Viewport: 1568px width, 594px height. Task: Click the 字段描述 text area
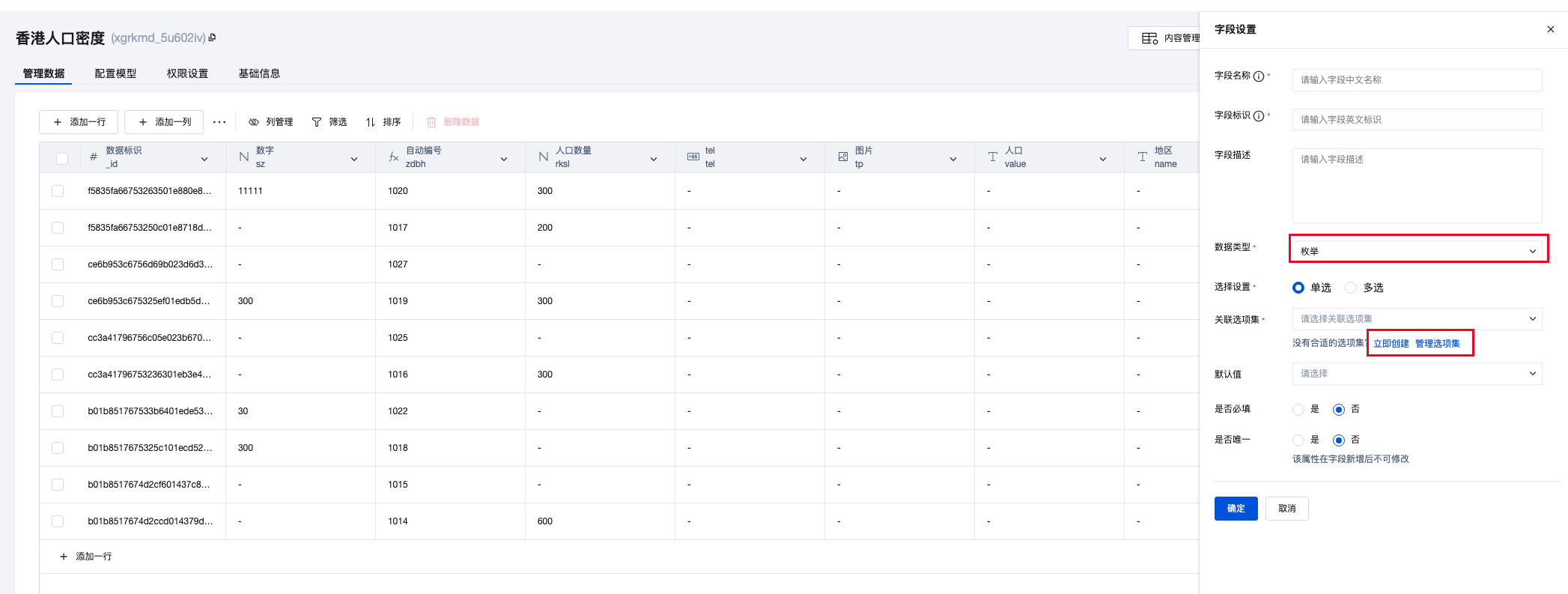[1417, 186]
